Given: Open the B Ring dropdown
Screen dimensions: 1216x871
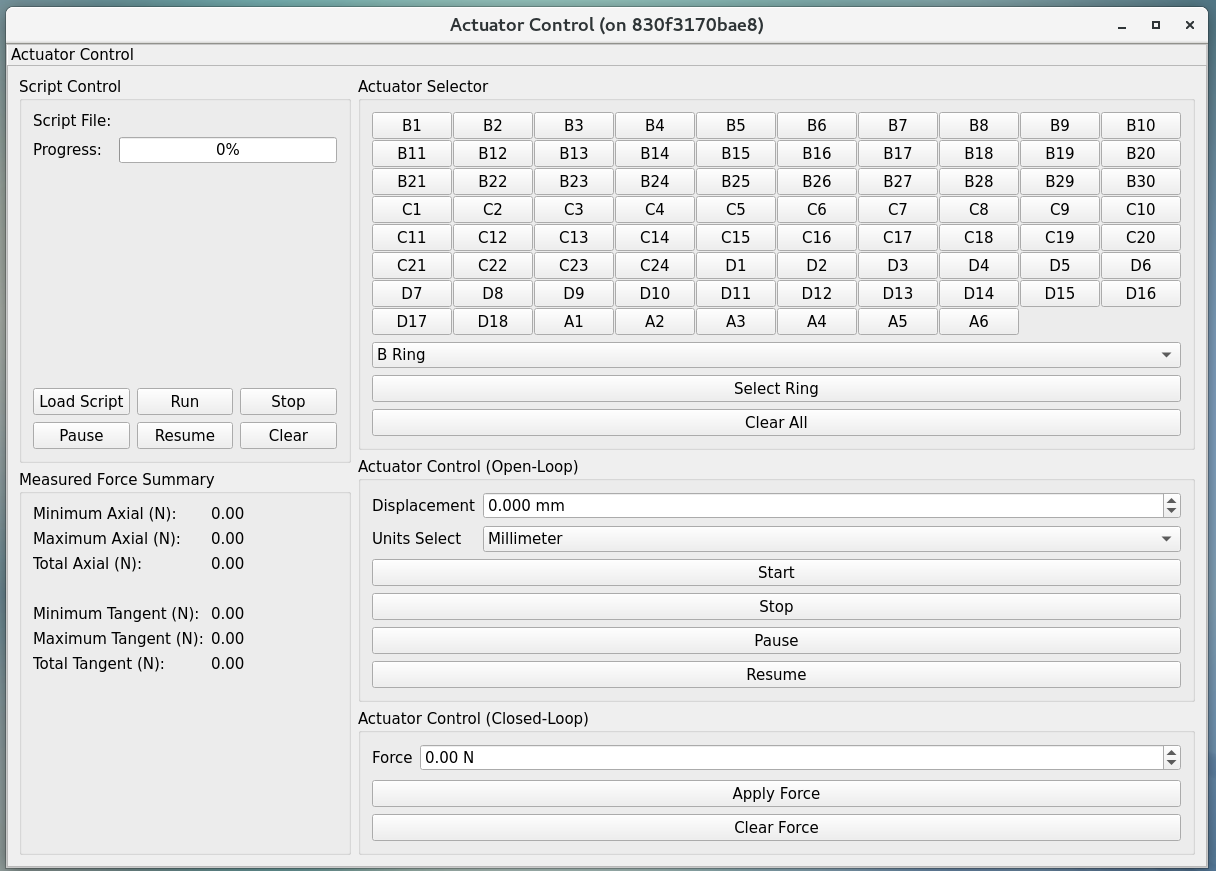Looking at the screenshot, I should coord(775,355).
